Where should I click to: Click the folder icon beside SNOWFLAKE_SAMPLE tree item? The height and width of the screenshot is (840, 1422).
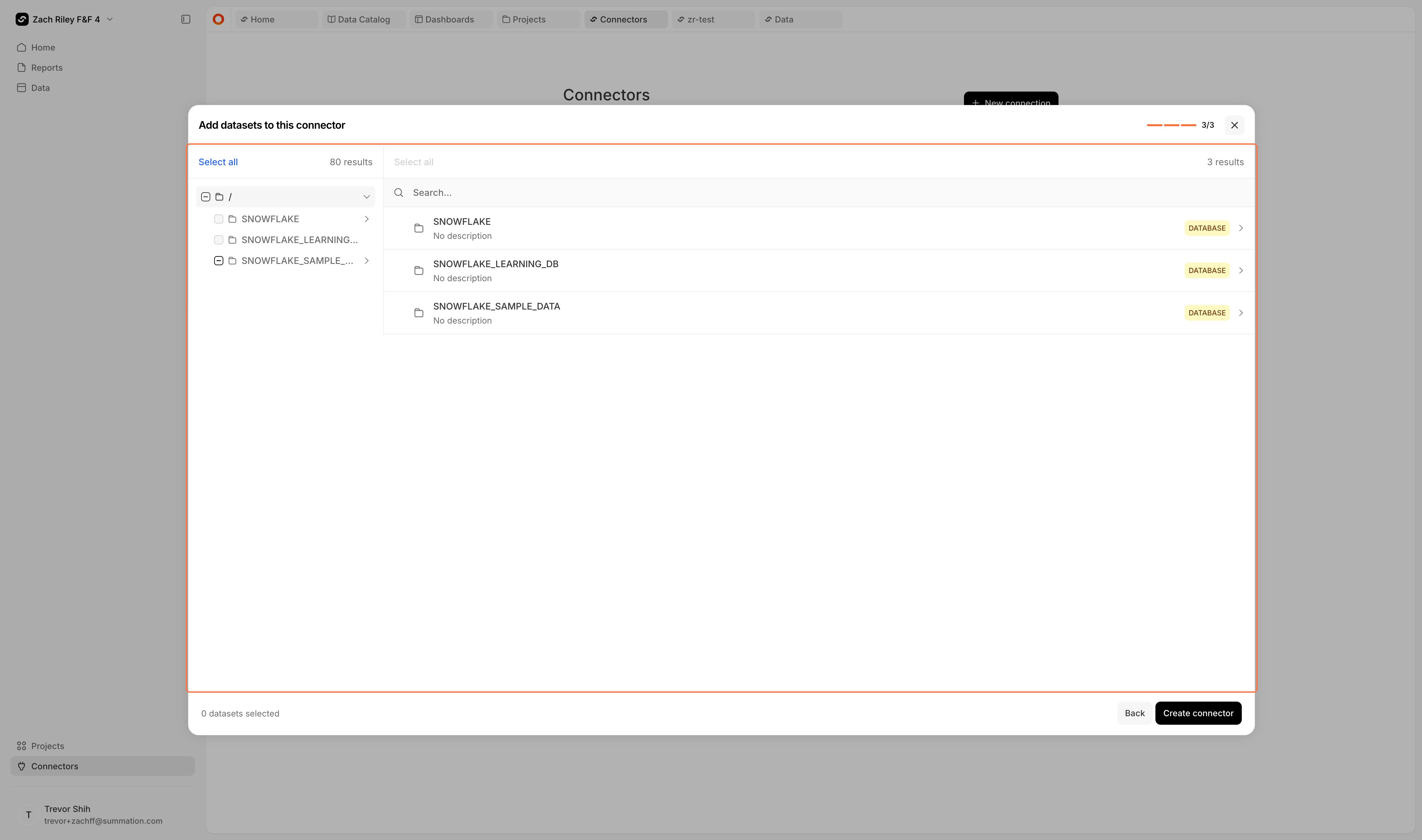coord(232,261)
